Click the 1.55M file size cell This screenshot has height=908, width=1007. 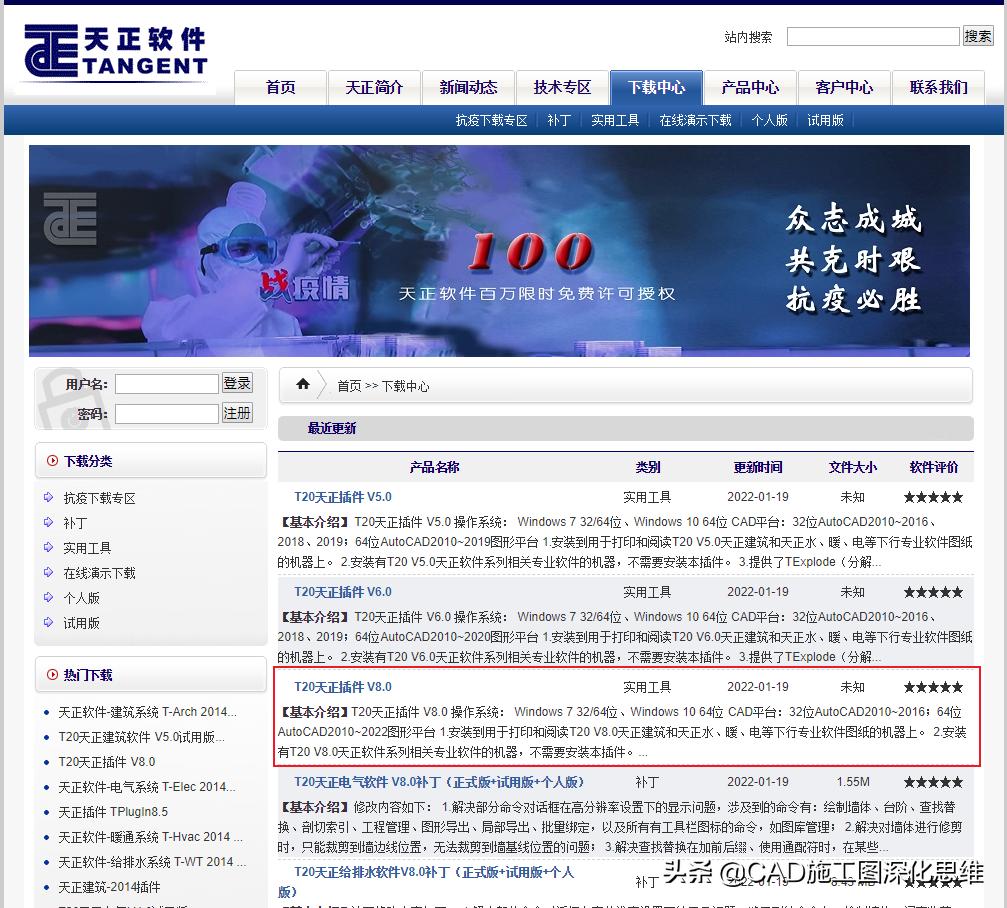[853, 781]
